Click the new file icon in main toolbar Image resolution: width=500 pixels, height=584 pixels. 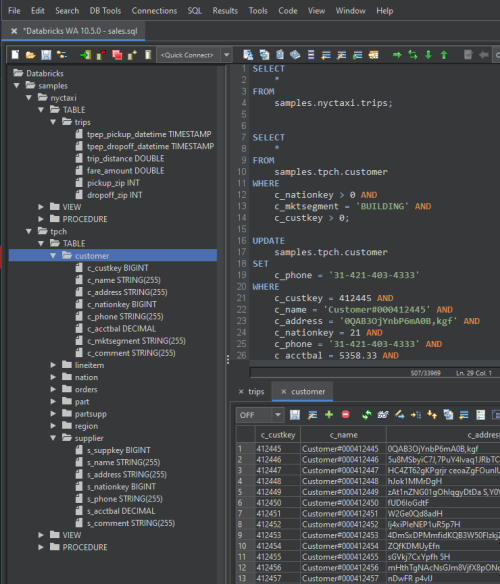[15, 55]
